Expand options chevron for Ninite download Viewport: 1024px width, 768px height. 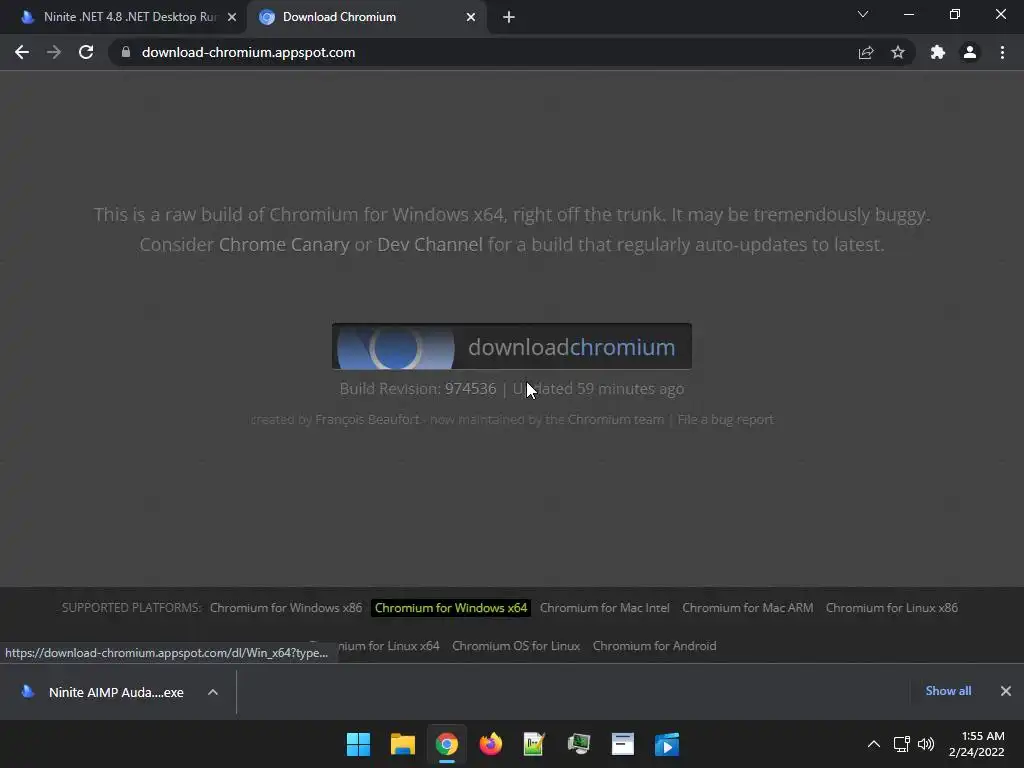(x=213, y=692)
